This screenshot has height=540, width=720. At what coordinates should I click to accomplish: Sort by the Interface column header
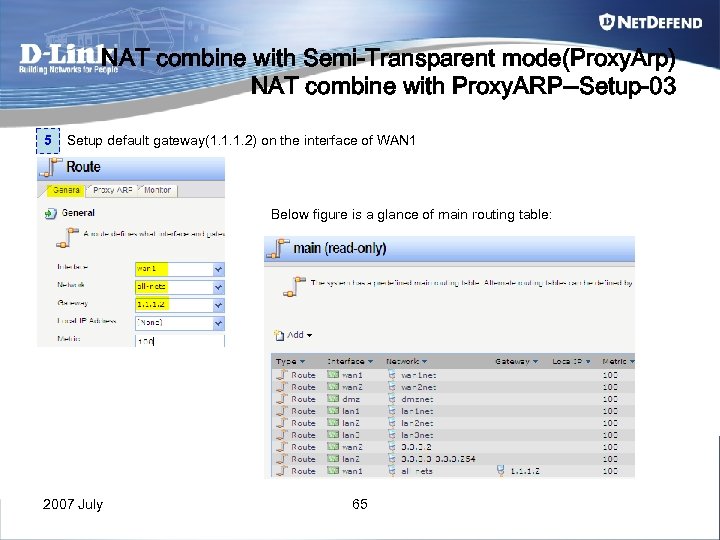350,361
